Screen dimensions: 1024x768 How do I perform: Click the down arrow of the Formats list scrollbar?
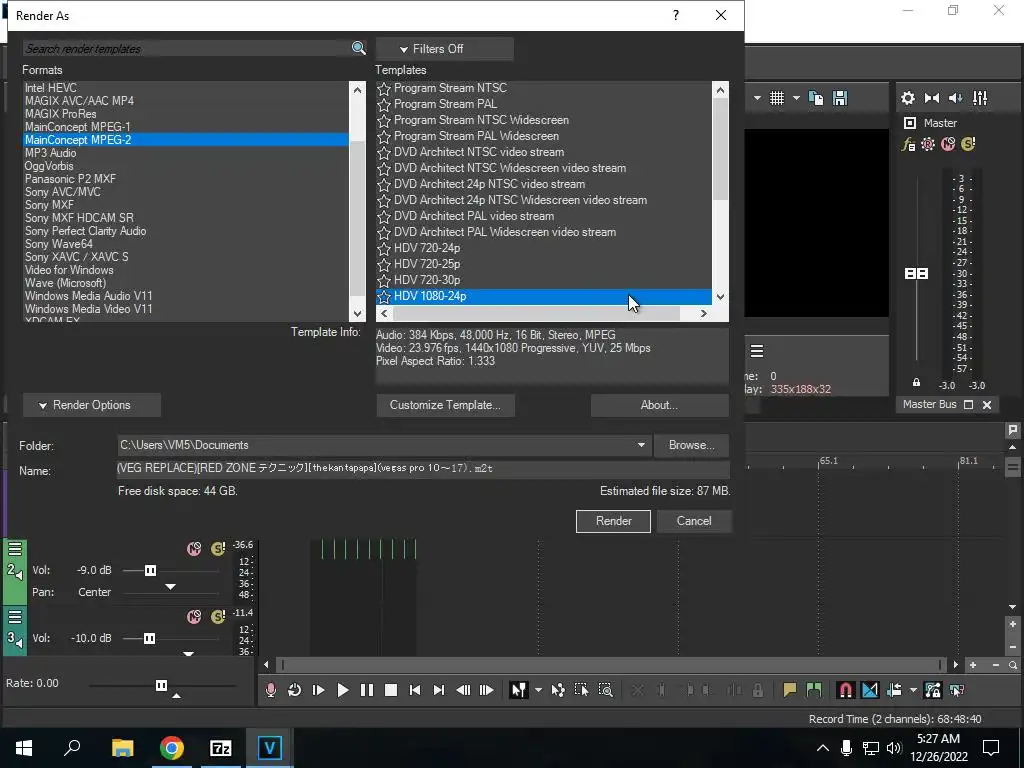[x=357, y=314]
